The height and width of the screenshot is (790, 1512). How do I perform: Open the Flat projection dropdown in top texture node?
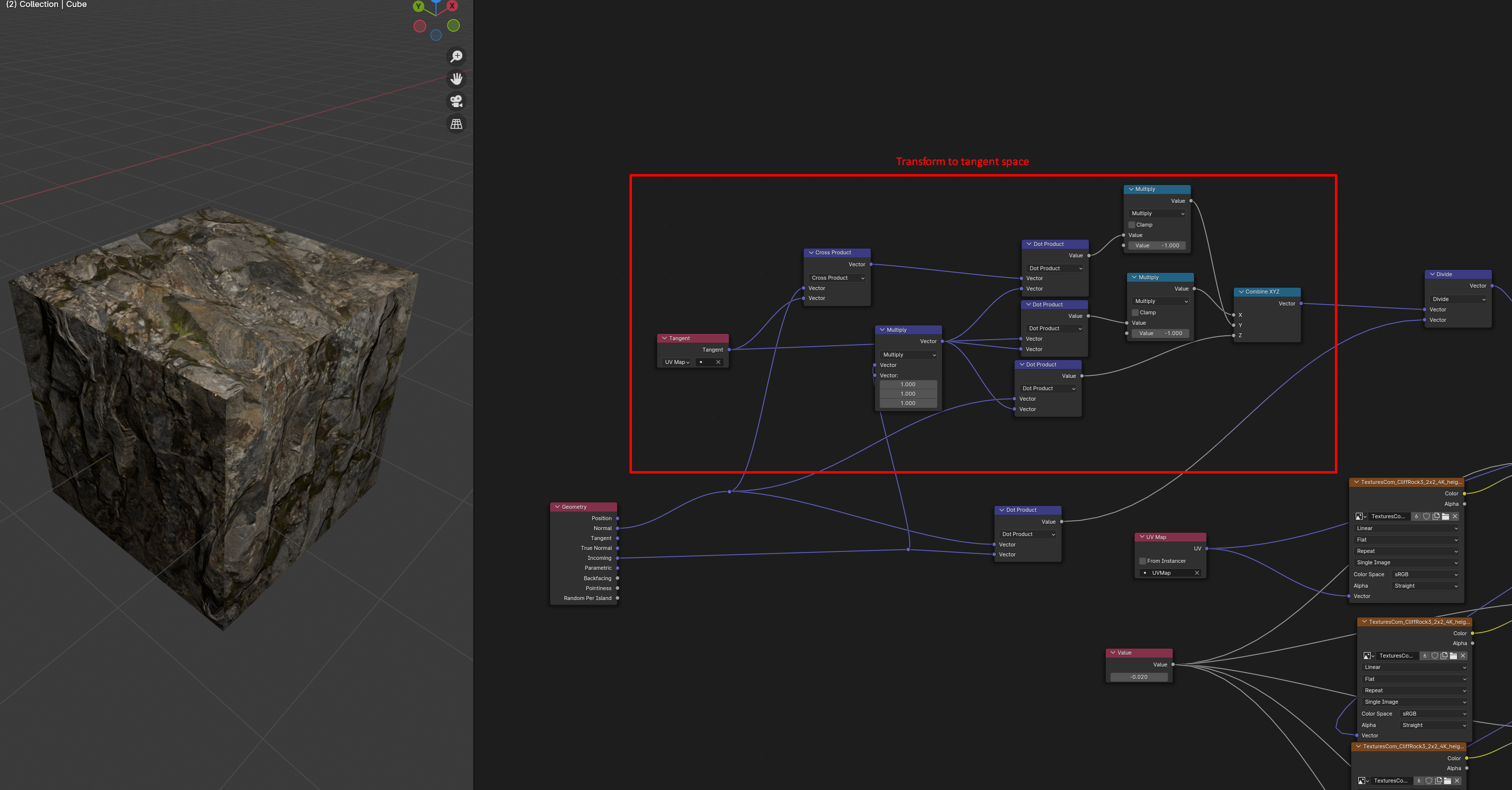(1406, 540)
